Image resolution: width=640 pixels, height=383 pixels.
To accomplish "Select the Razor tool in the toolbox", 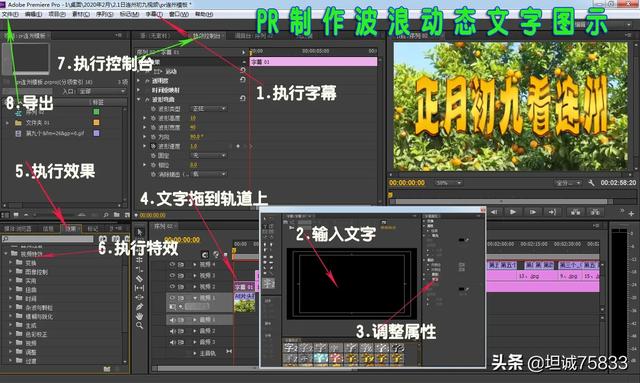I will tap(140, 279).
